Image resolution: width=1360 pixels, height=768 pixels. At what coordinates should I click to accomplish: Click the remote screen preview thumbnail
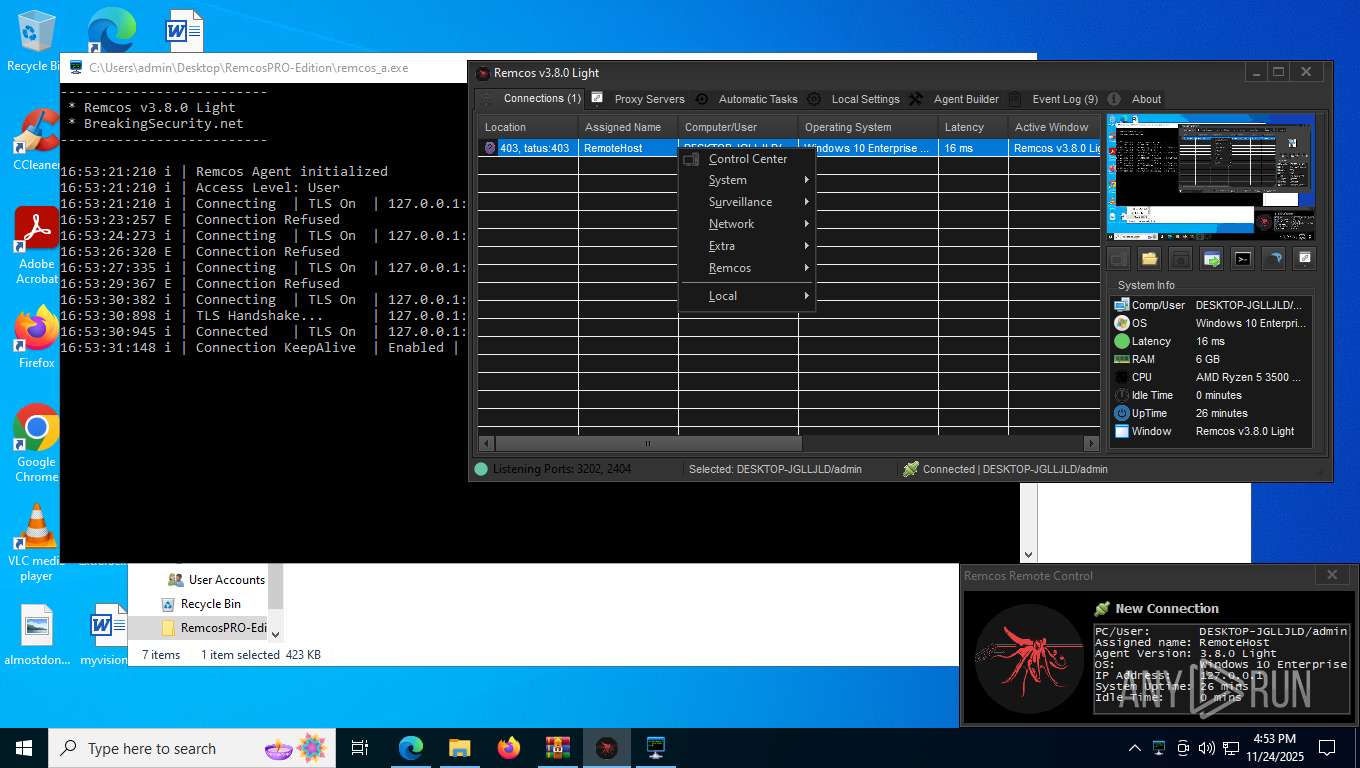pyautogui.click(x=1211, y=178)
